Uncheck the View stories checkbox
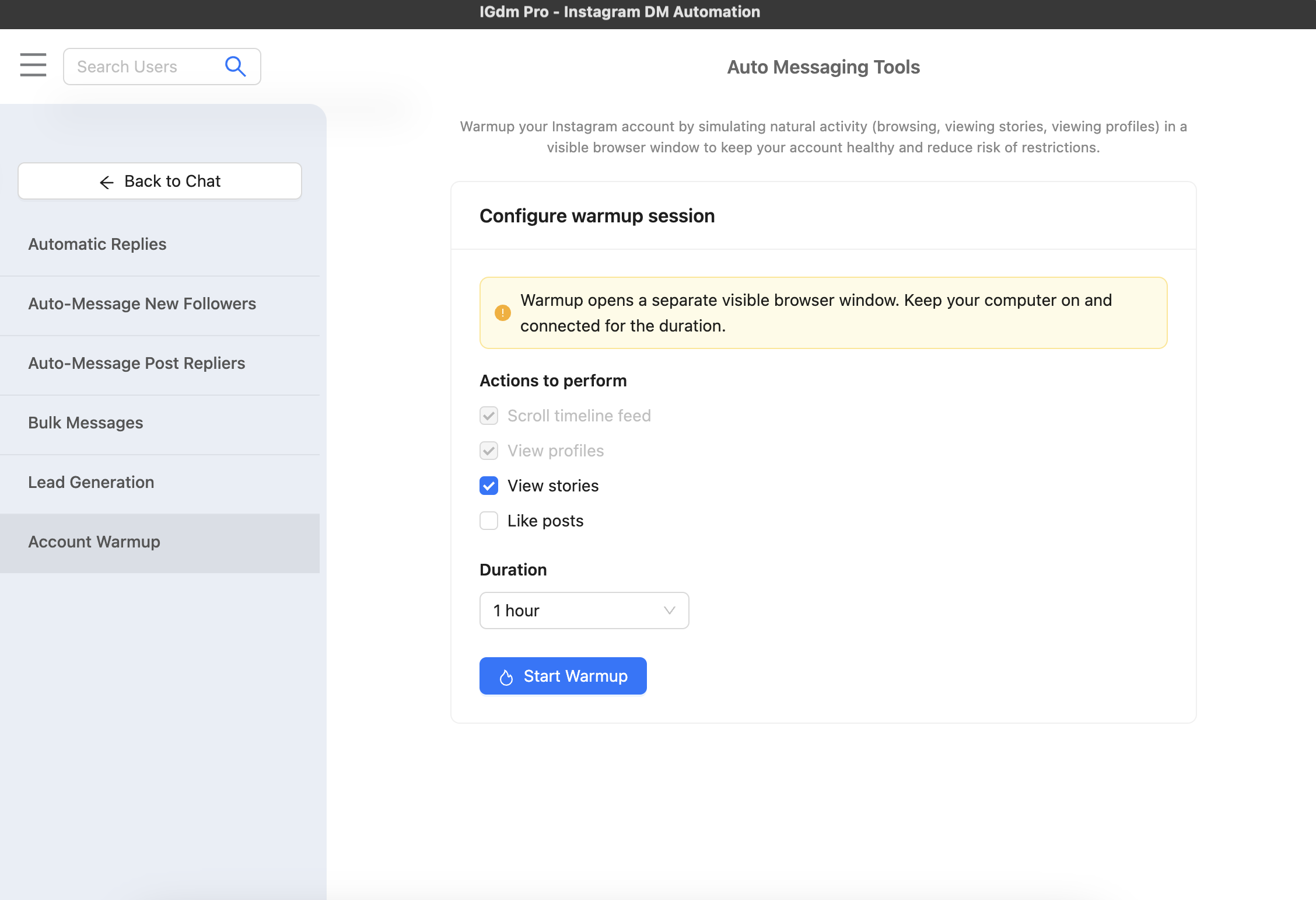The height and width of the screenshot is (900, 1316). coord(489,486)
